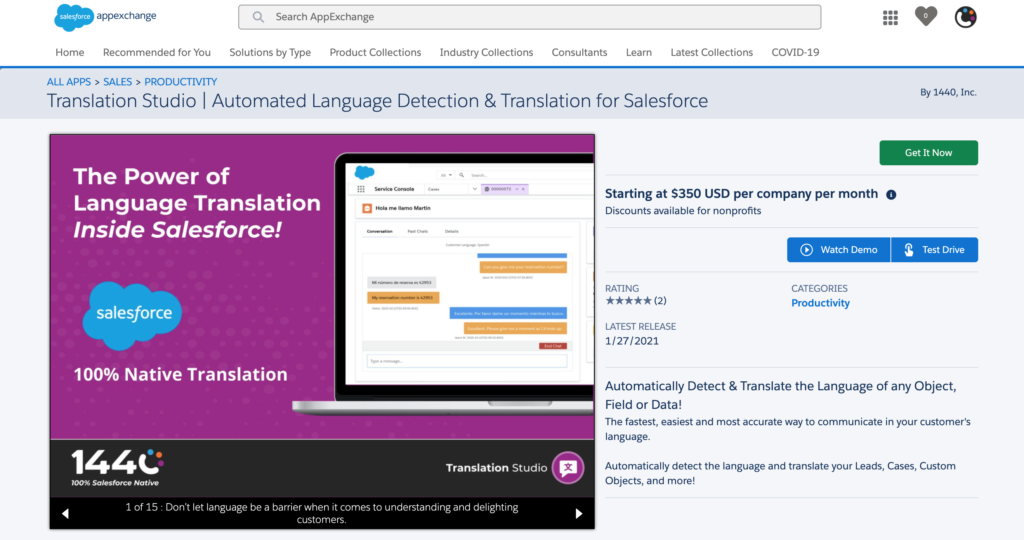
Task: Click the latest release date 1/27/2021
Action: pyautogui.click(x=632, y=341)
